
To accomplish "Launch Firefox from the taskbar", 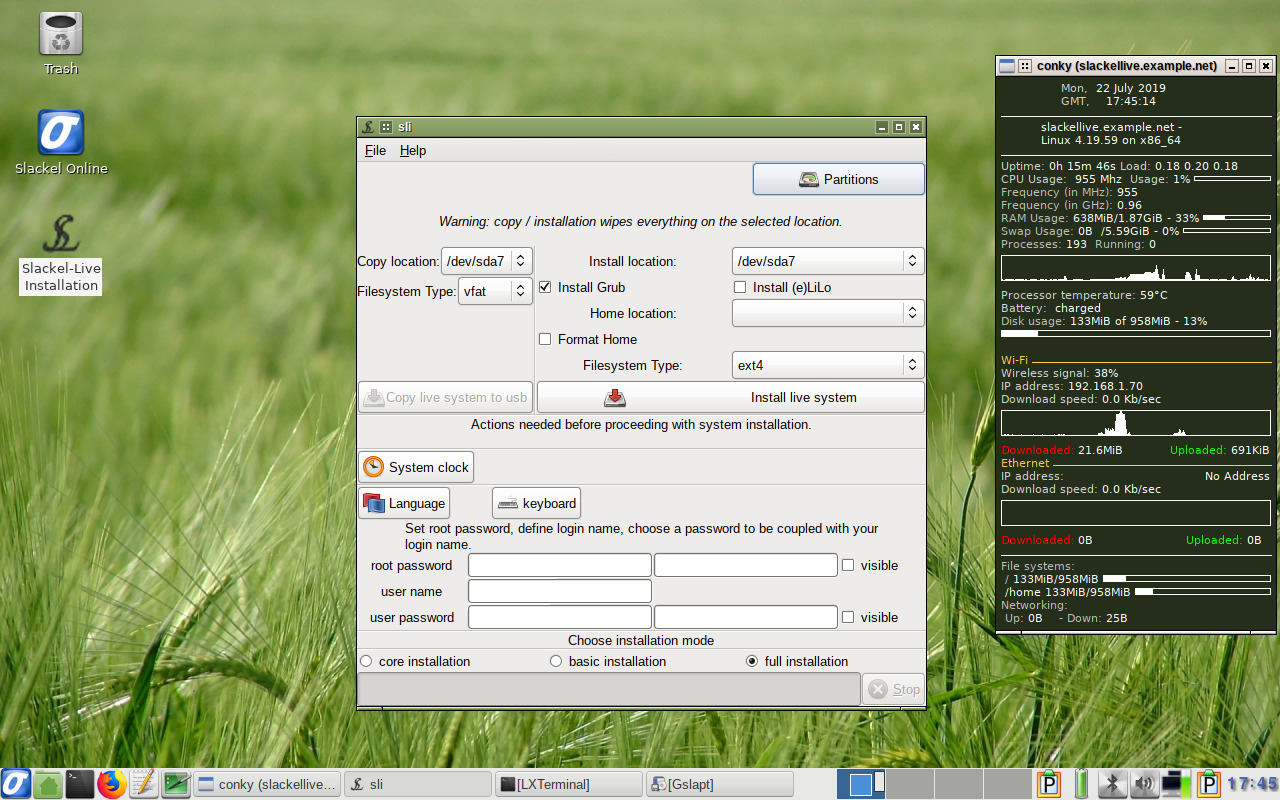I will (x=111, y=784).
